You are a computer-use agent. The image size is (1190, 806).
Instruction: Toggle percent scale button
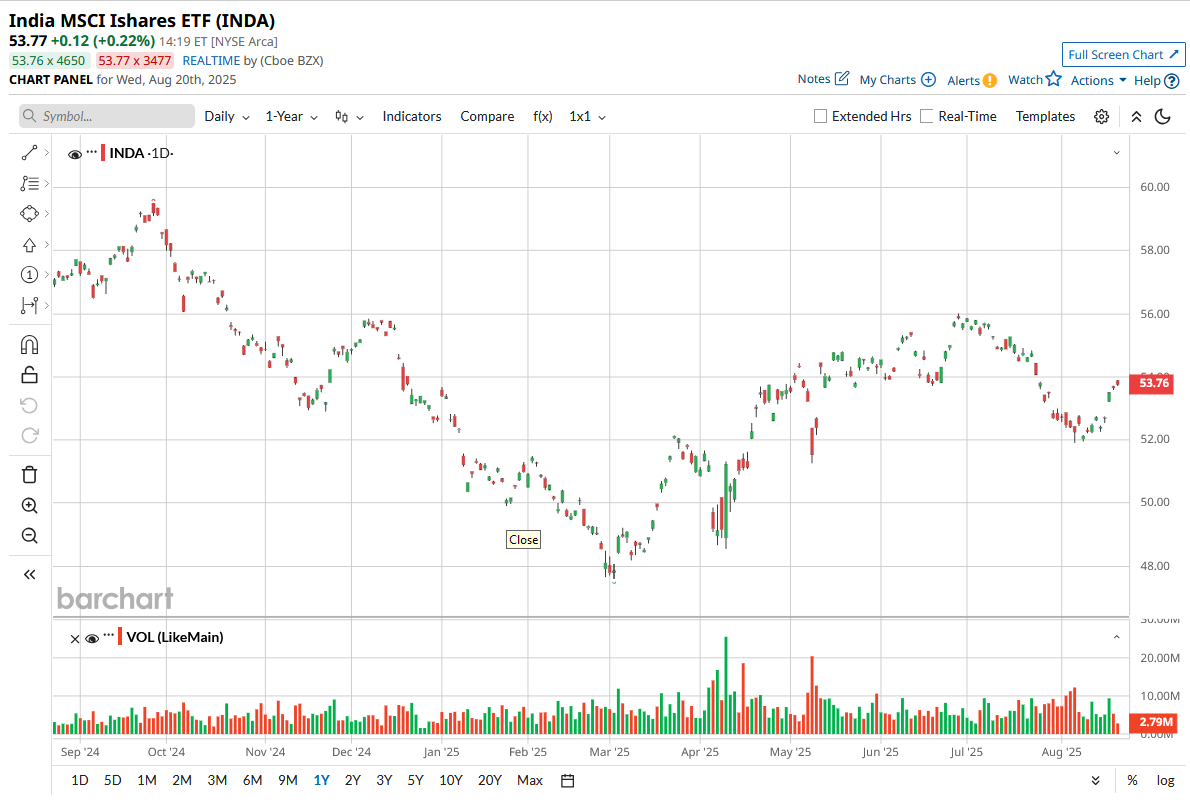[x=1132, y=781]
